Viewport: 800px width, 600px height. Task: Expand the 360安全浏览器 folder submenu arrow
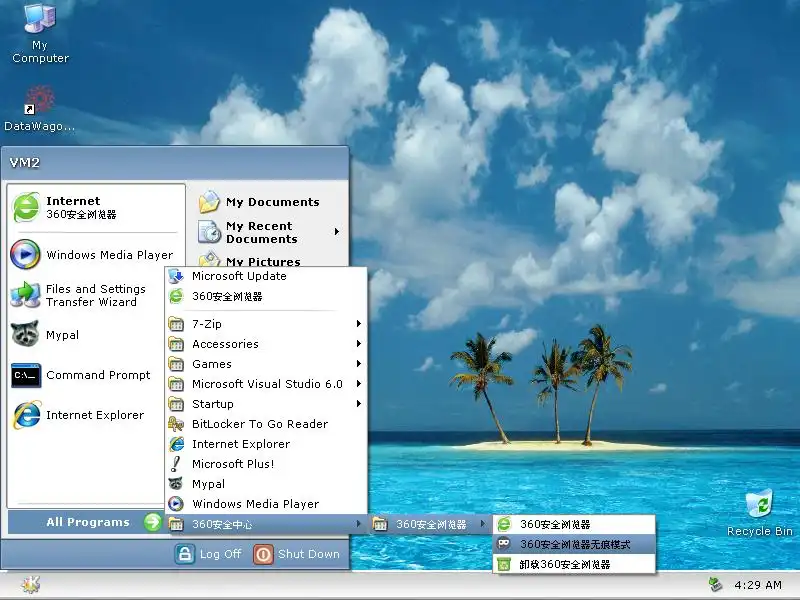[x=483, y=524]
